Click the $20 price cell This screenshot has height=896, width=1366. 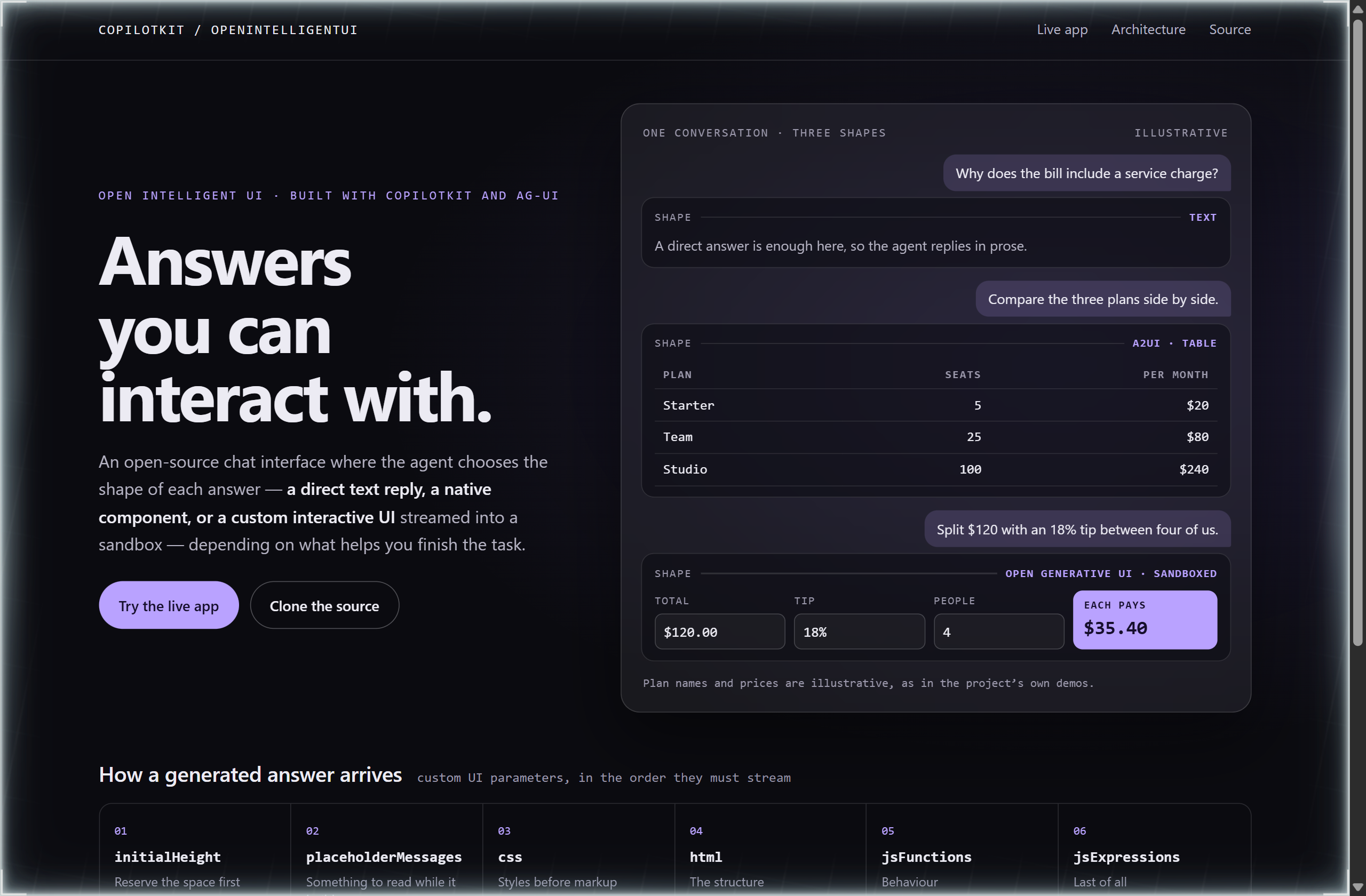(x=1197, y=405)
